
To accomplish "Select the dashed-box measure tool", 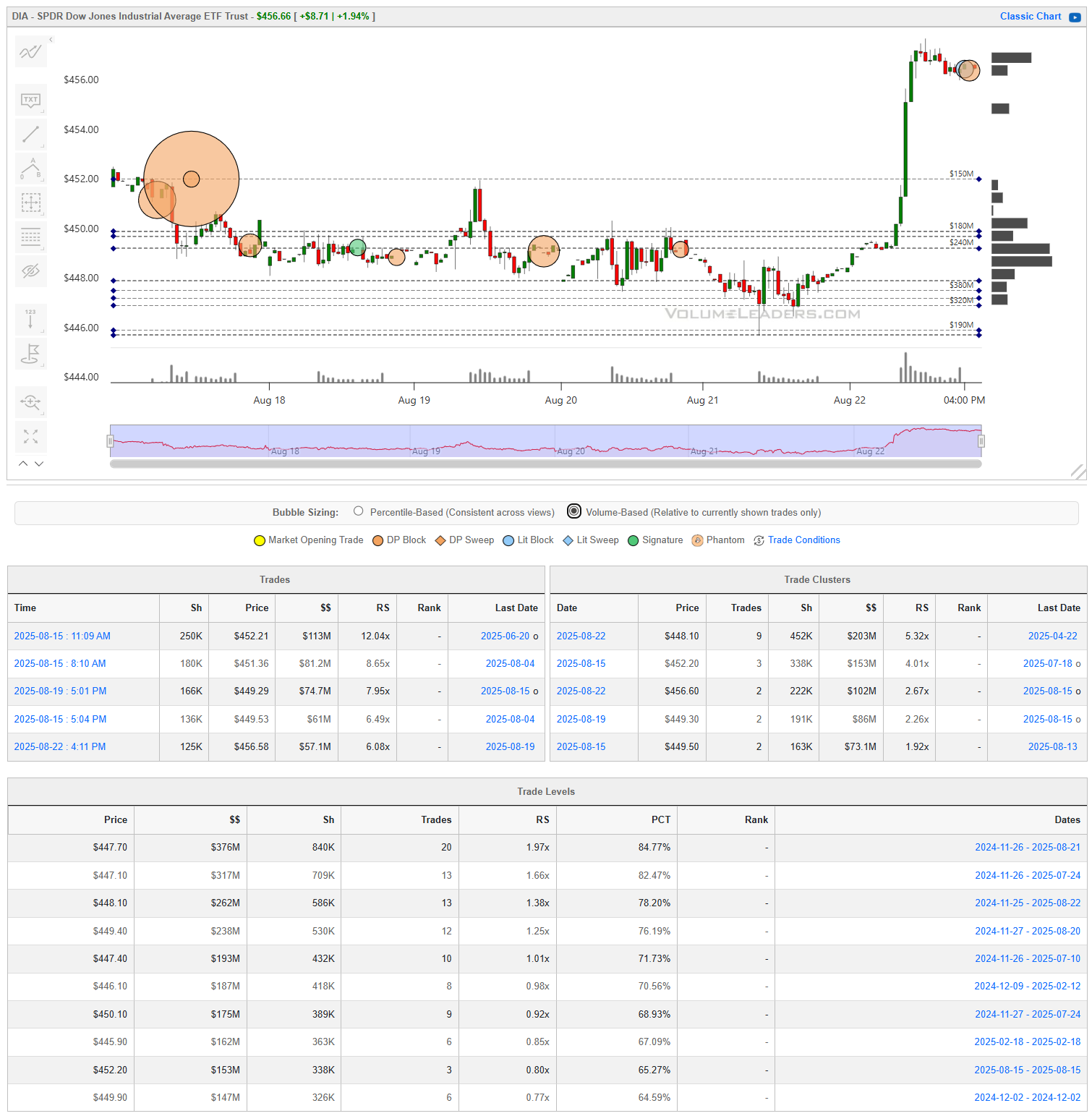I will tap(31, 203).
